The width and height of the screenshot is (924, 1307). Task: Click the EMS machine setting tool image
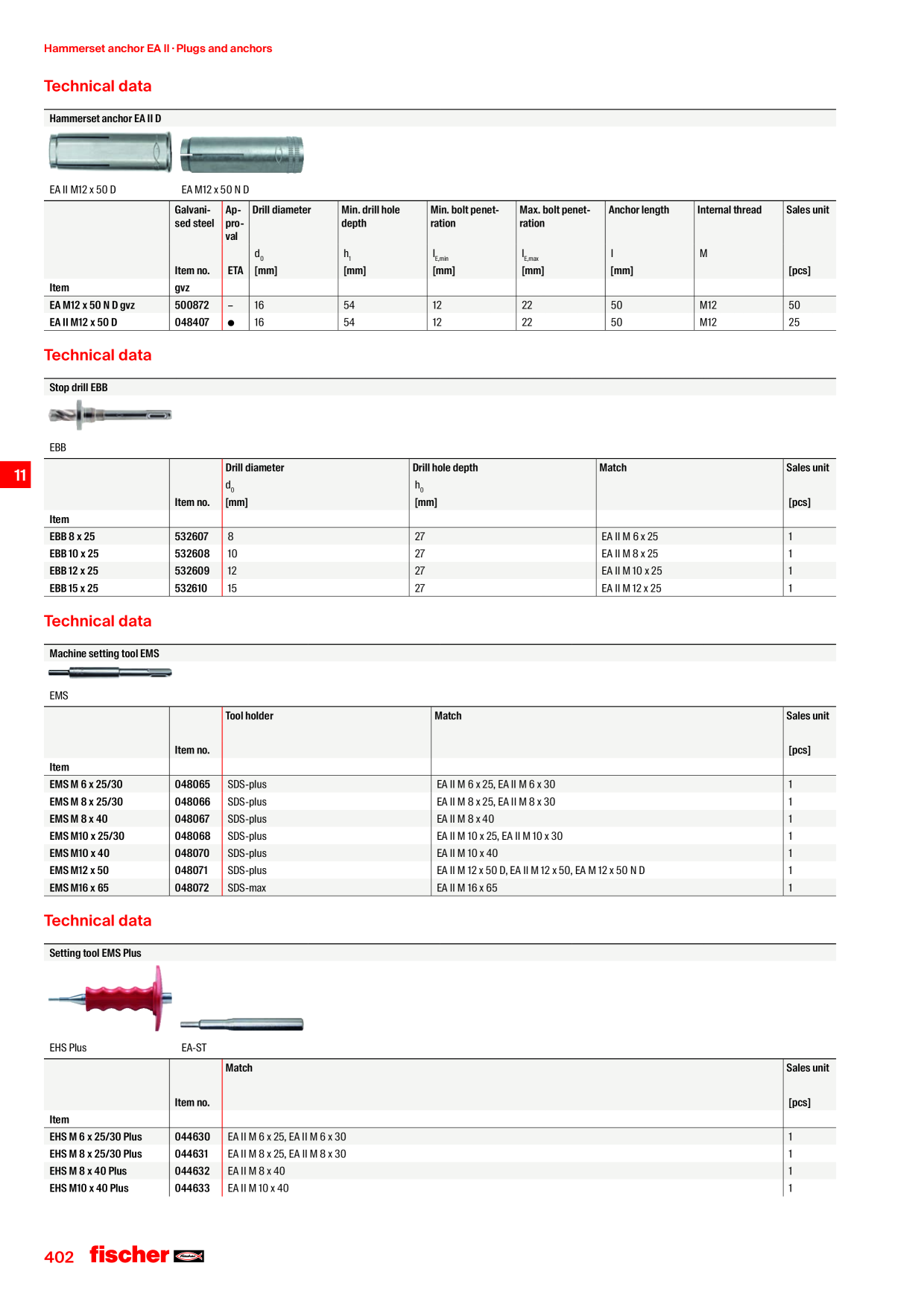pyautogui.click(x=110, y=672)
